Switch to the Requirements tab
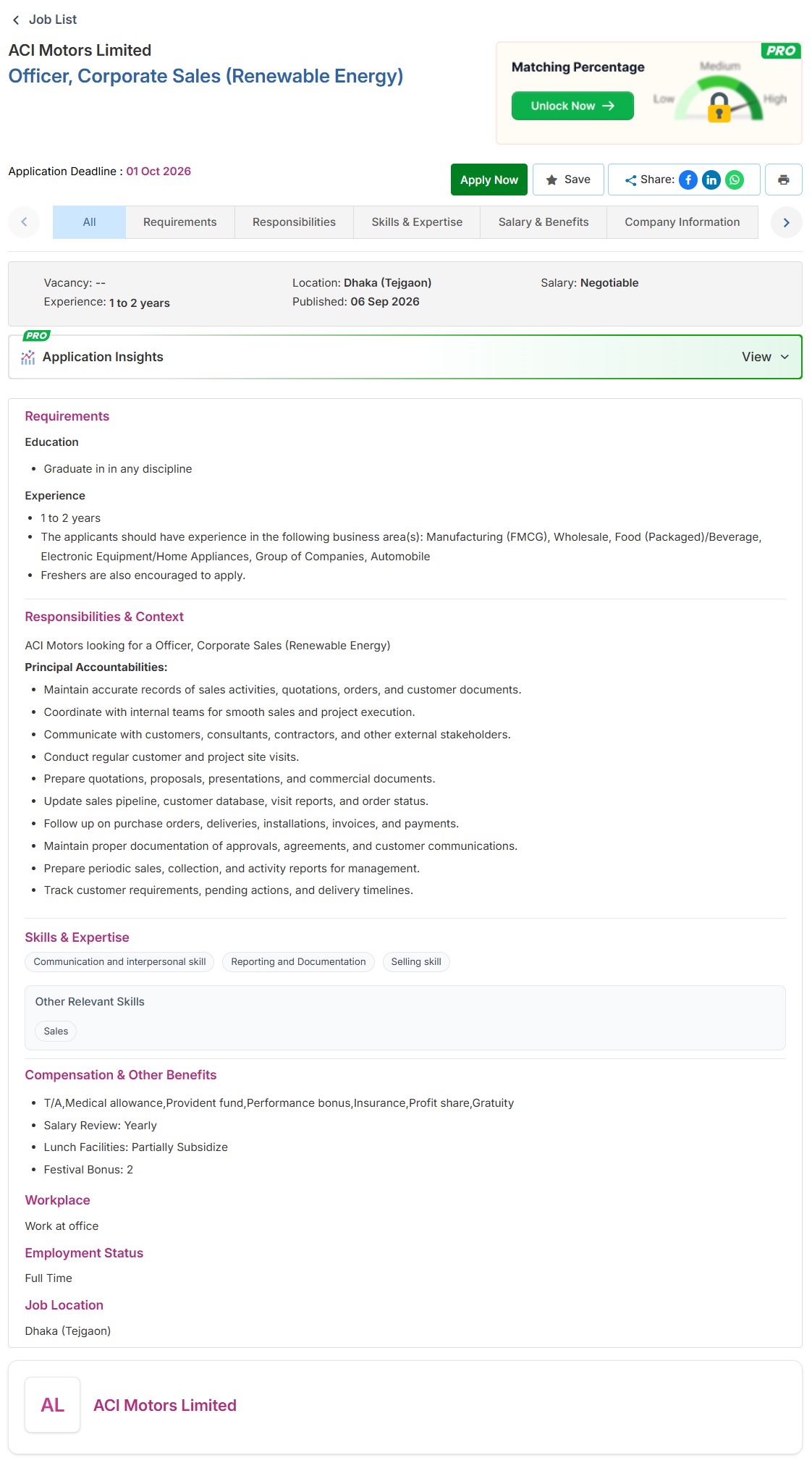The height and width of the screenshot is (1463, 812). 180,222
